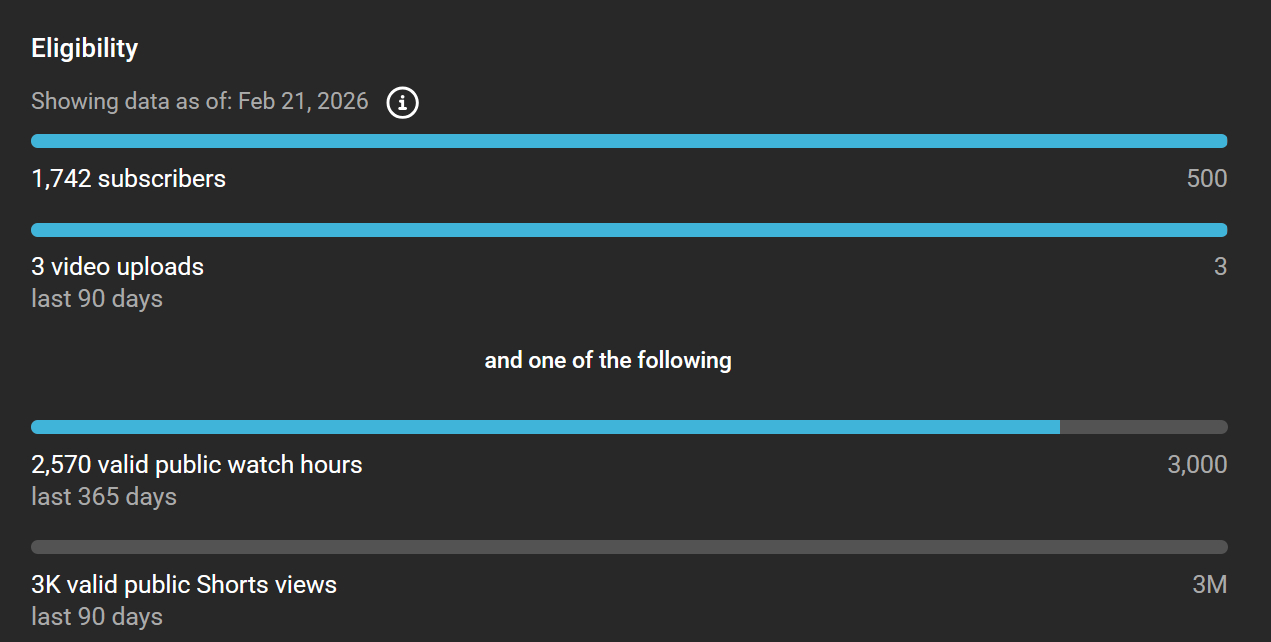Click the unfilled gray end of watch hours bar
1271x642 pixels.
(1143, 427)
